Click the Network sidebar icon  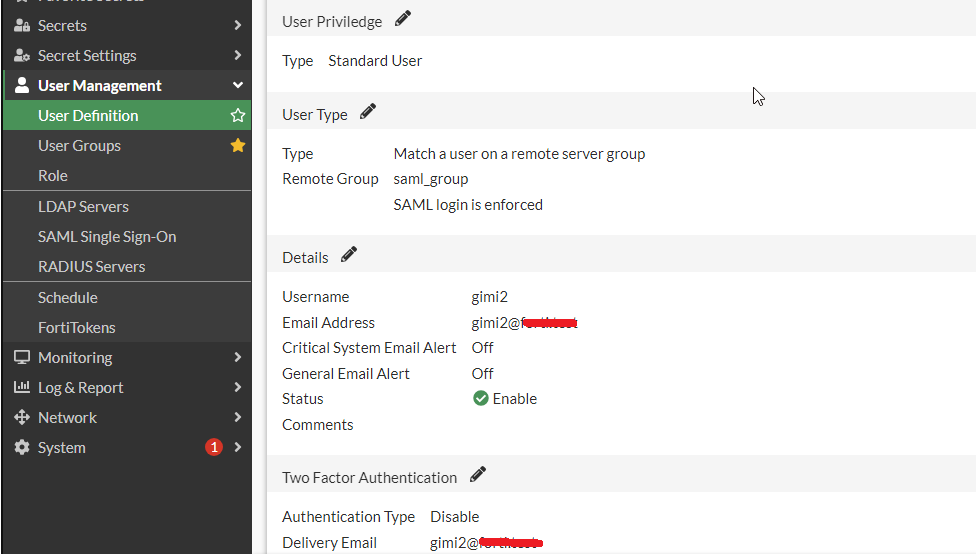click(21, 418)
